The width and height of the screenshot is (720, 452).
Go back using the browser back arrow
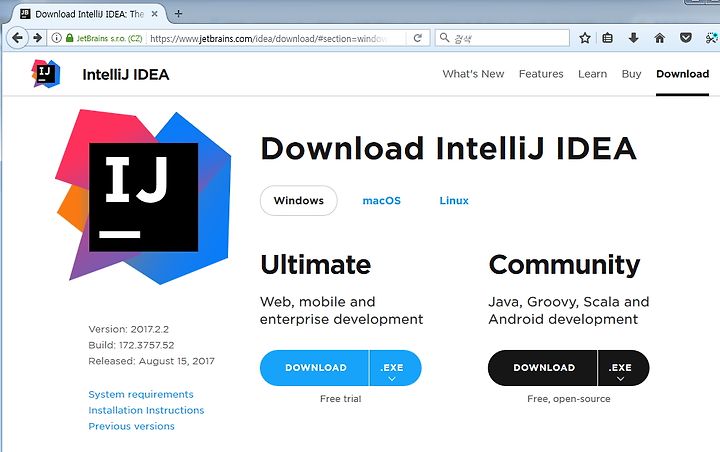pyautogui.click(x=17, y=38)
